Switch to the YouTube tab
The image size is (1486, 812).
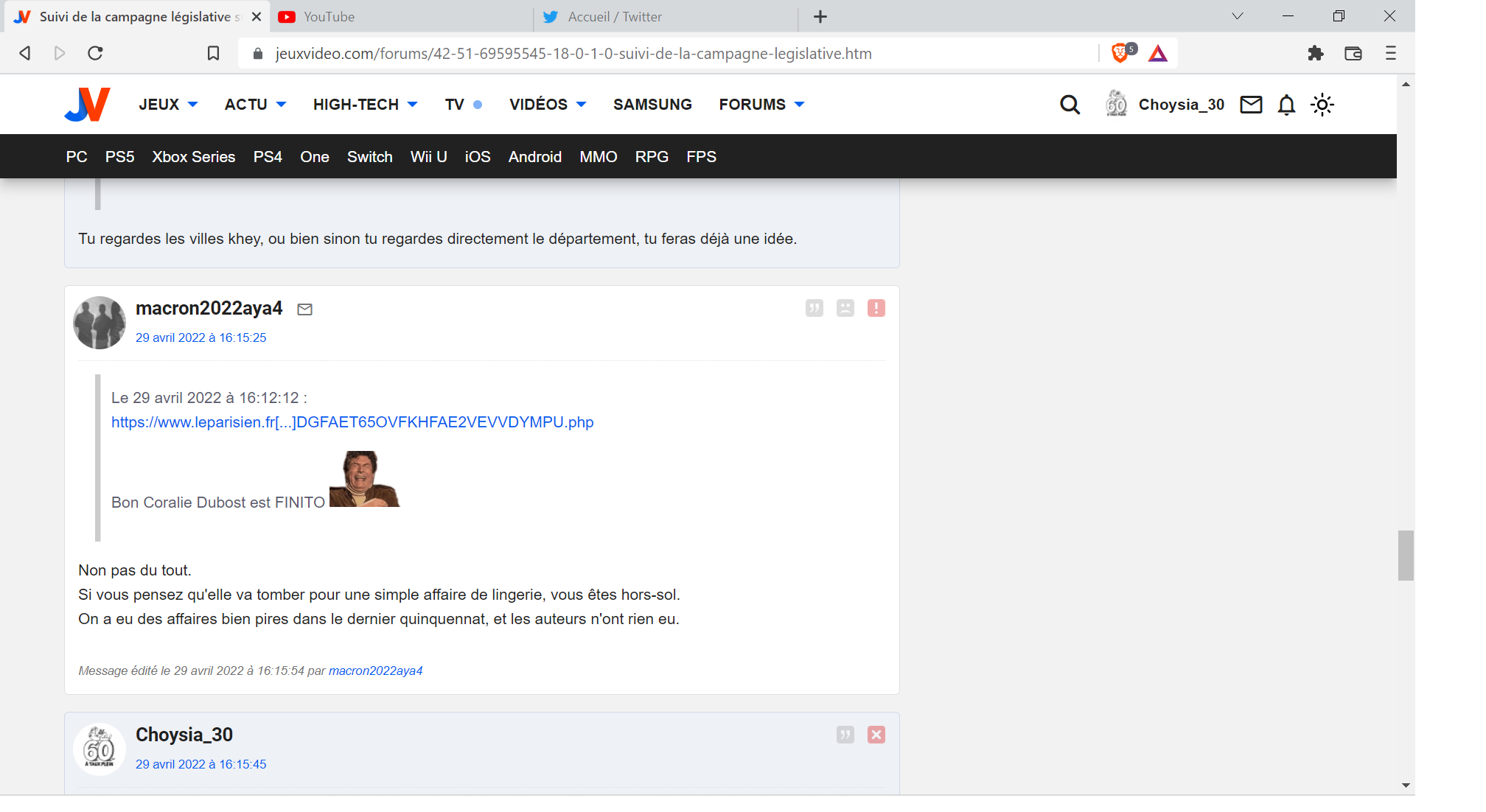click(x=402, y=16)
